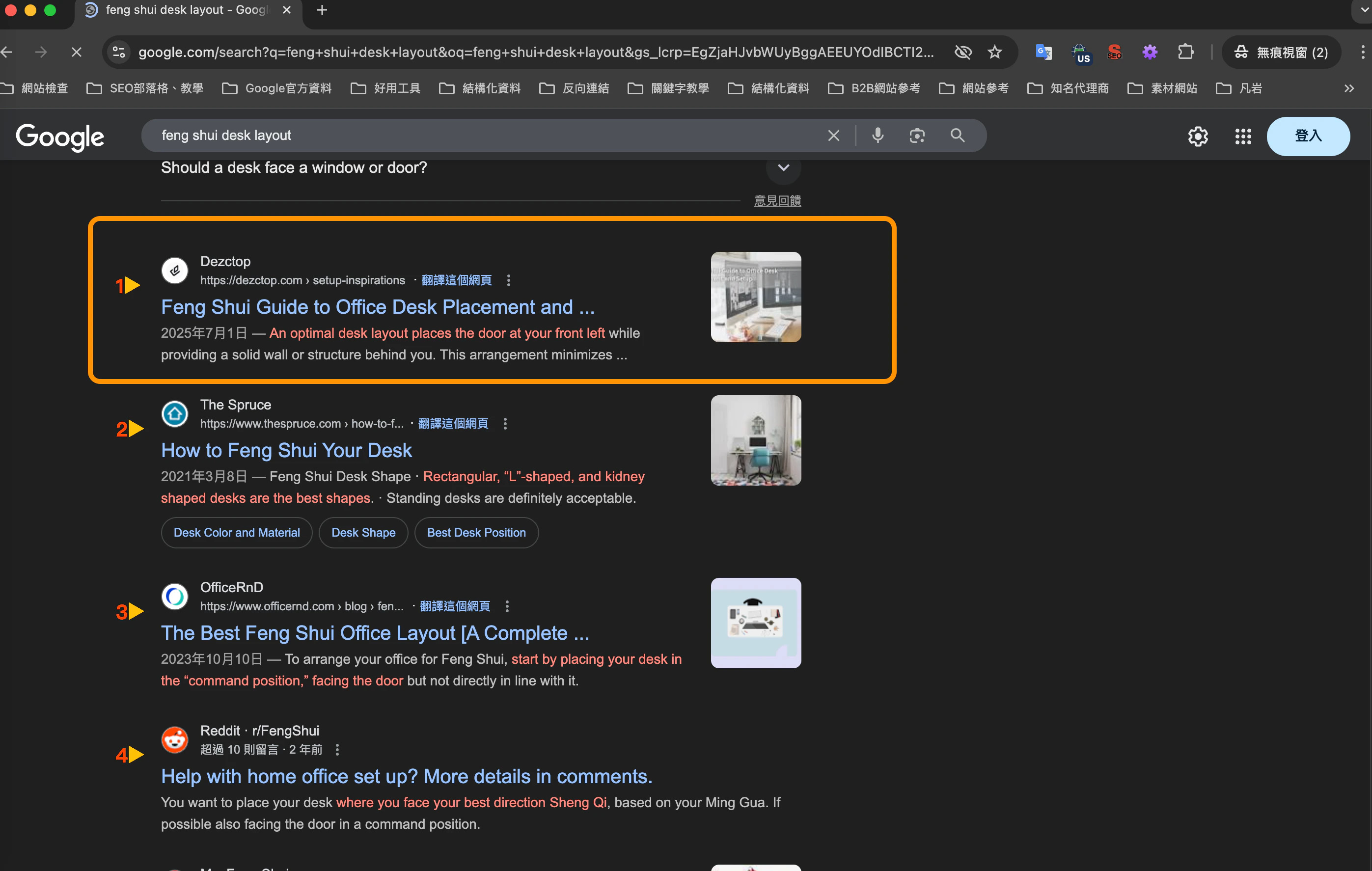Search by image with Google Lens
This screenshot has width=1372, height=871.
[917, 136]
